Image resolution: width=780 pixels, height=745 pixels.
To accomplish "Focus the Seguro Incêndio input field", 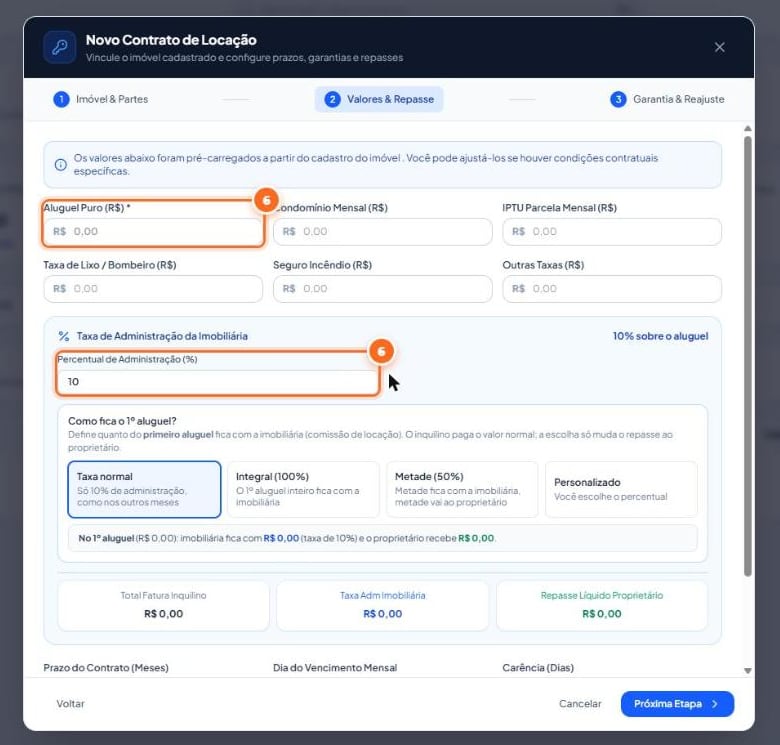I will [383, 288].
